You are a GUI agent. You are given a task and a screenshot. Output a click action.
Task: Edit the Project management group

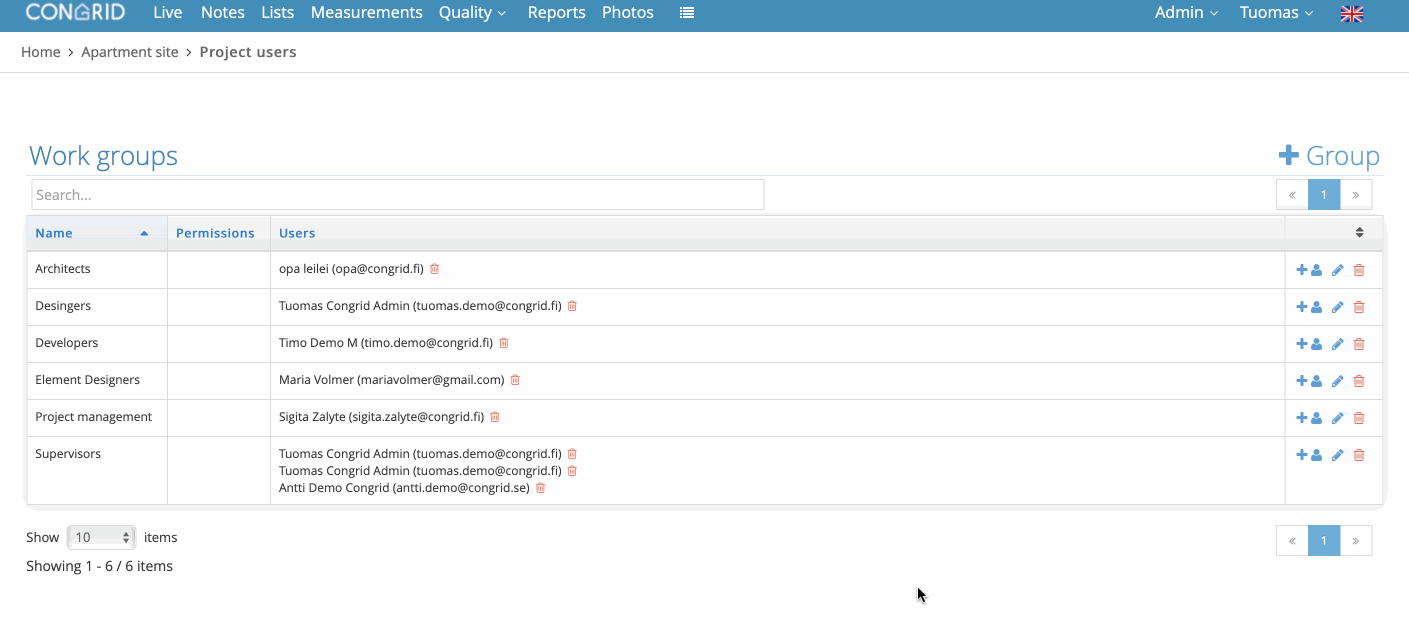tap(1338, 418)
